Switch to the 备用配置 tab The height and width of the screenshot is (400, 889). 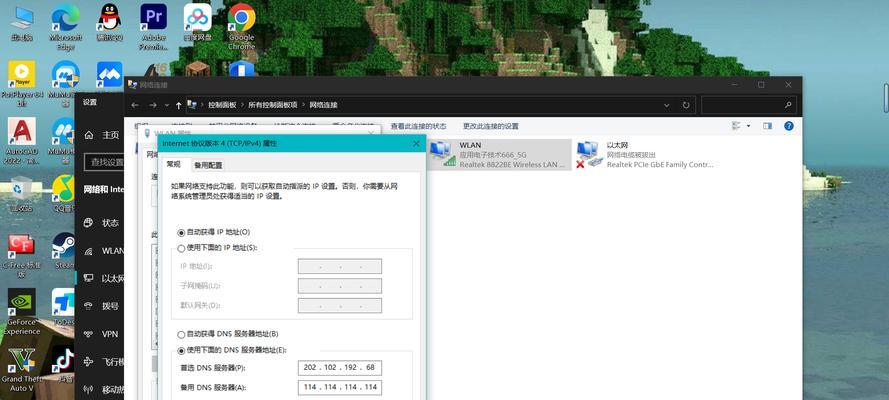click(x=208, y=165)
